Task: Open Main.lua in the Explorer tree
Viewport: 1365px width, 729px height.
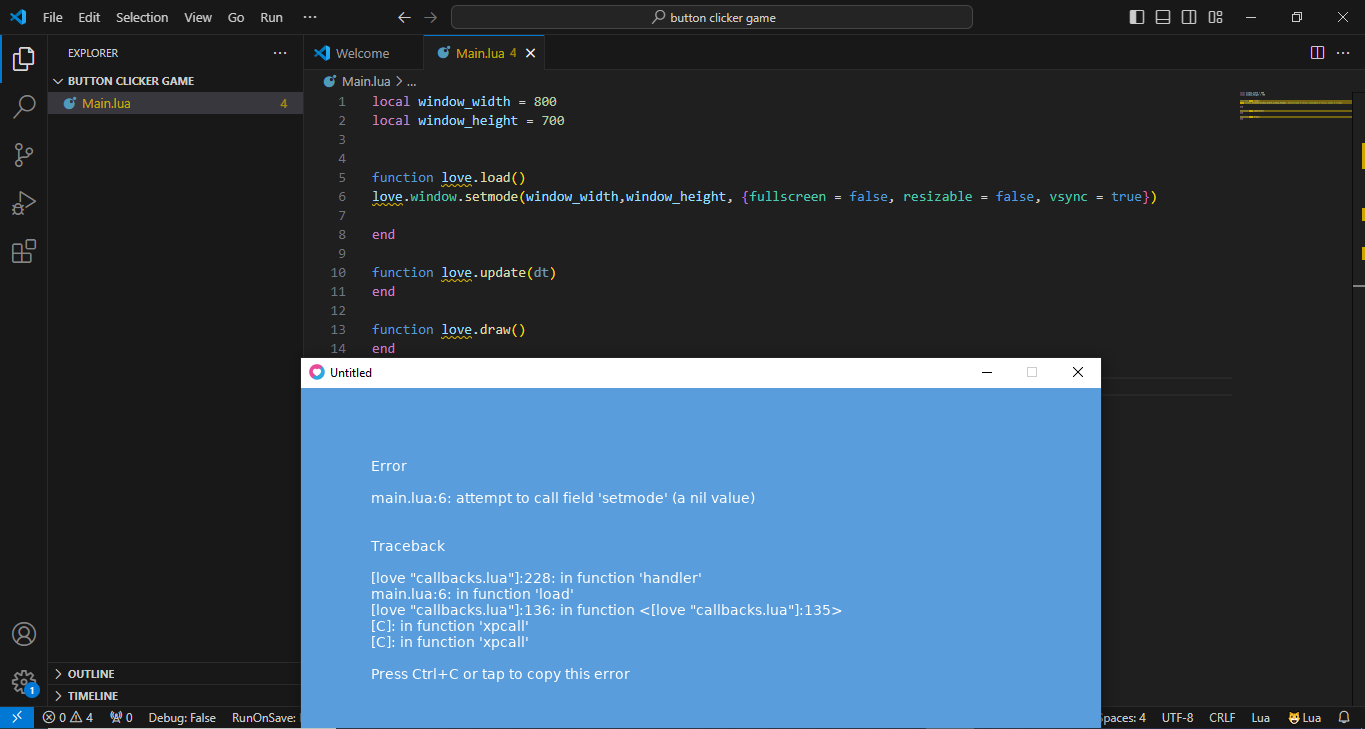Action: click(x=175, y=103)
